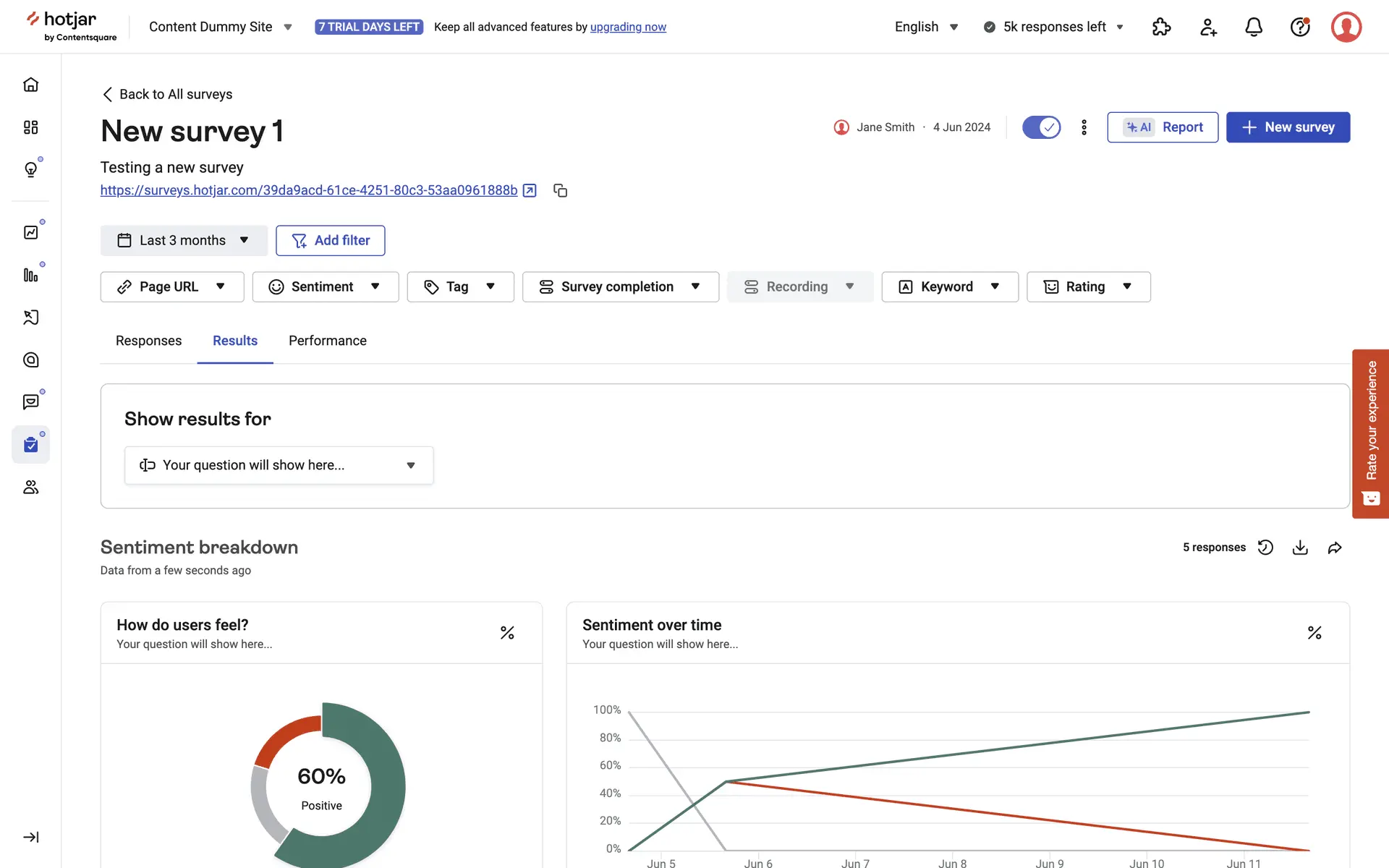
Task: Switch to the Performance tab
Action: (327, 341)
